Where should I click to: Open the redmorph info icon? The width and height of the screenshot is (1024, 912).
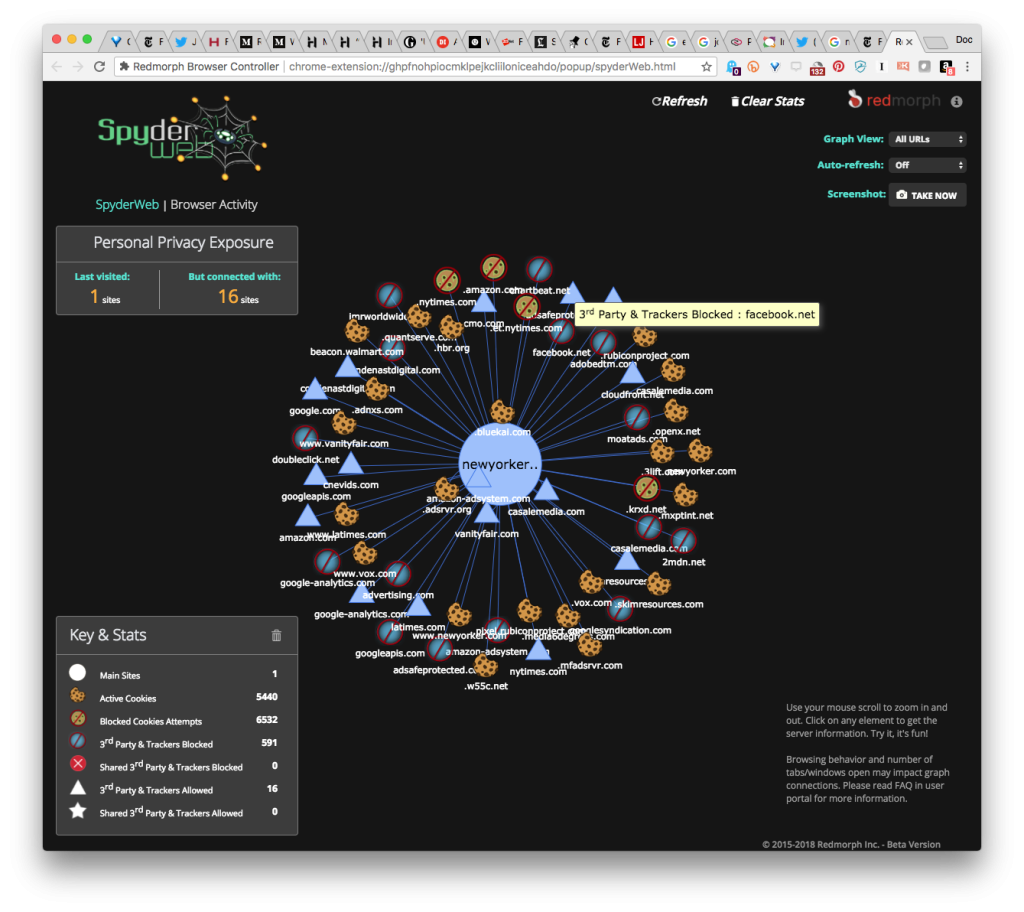(x=956, y=101)
